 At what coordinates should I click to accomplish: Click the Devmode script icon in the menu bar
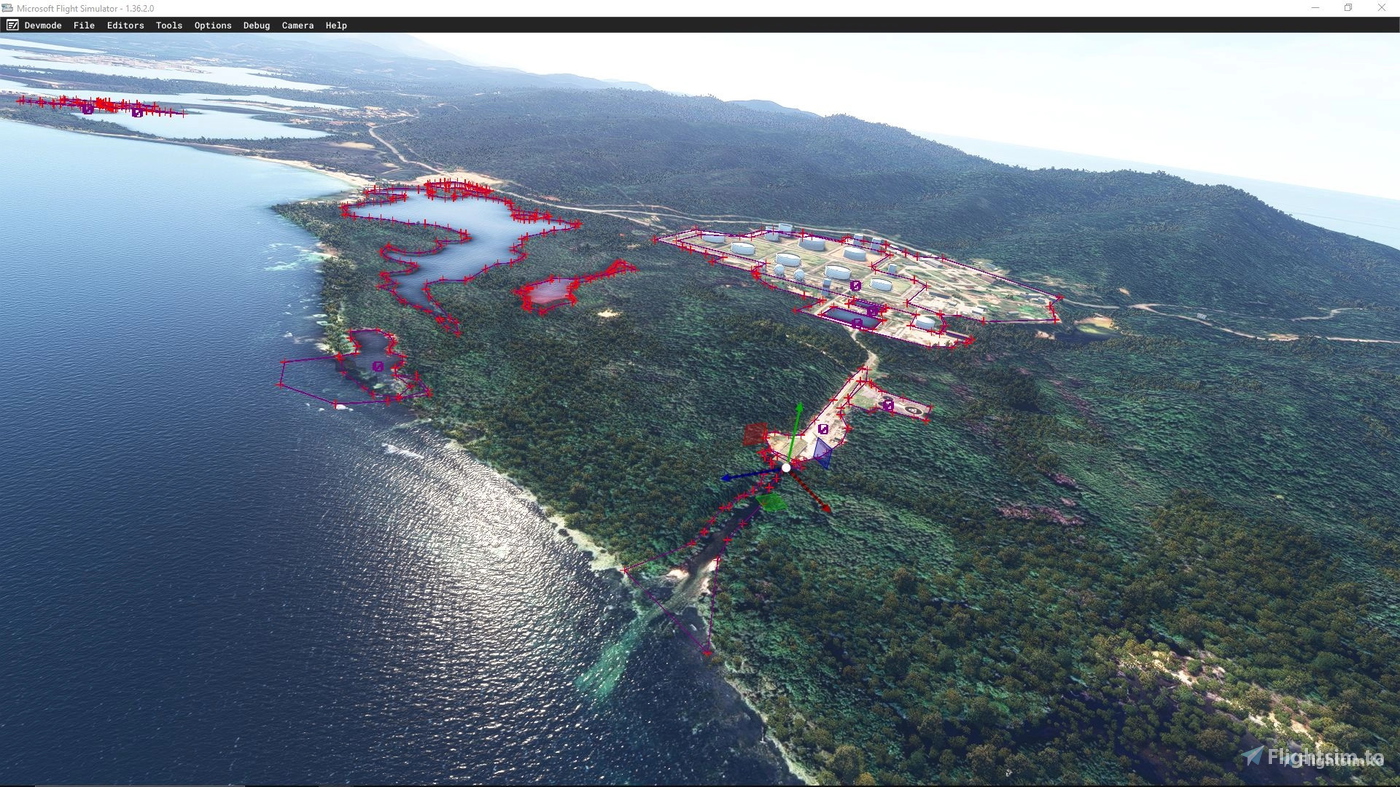[x=12, y=25]
